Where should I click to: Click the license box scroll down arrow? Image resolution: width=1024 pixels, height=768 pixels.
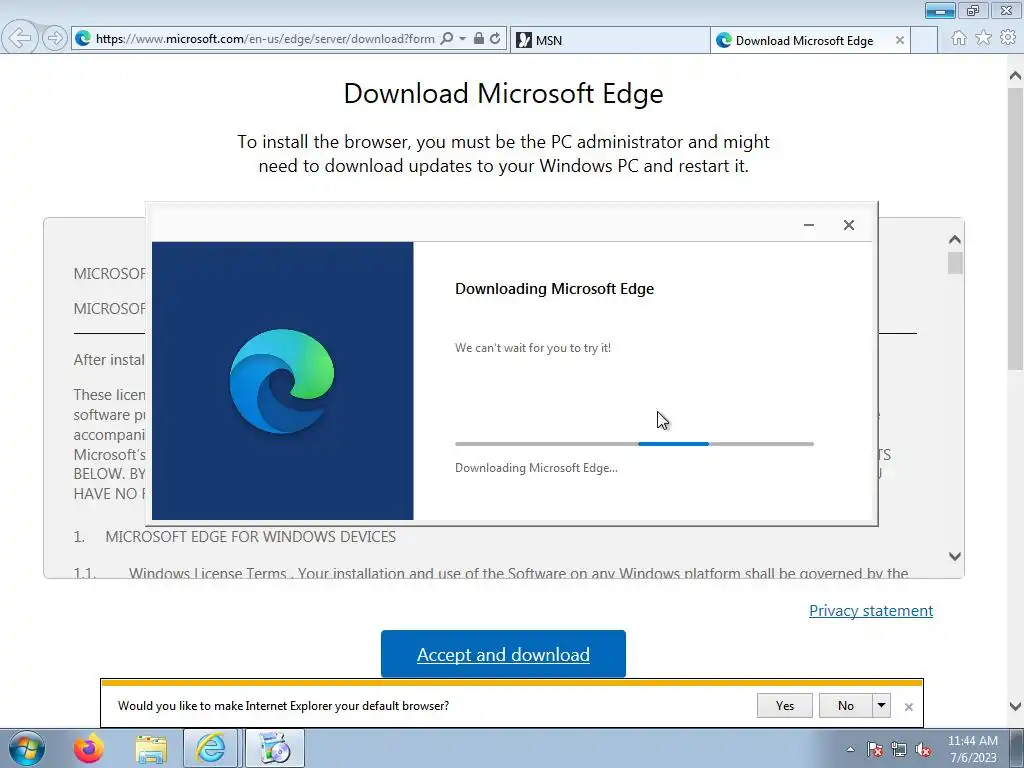[x=955, y=556]
